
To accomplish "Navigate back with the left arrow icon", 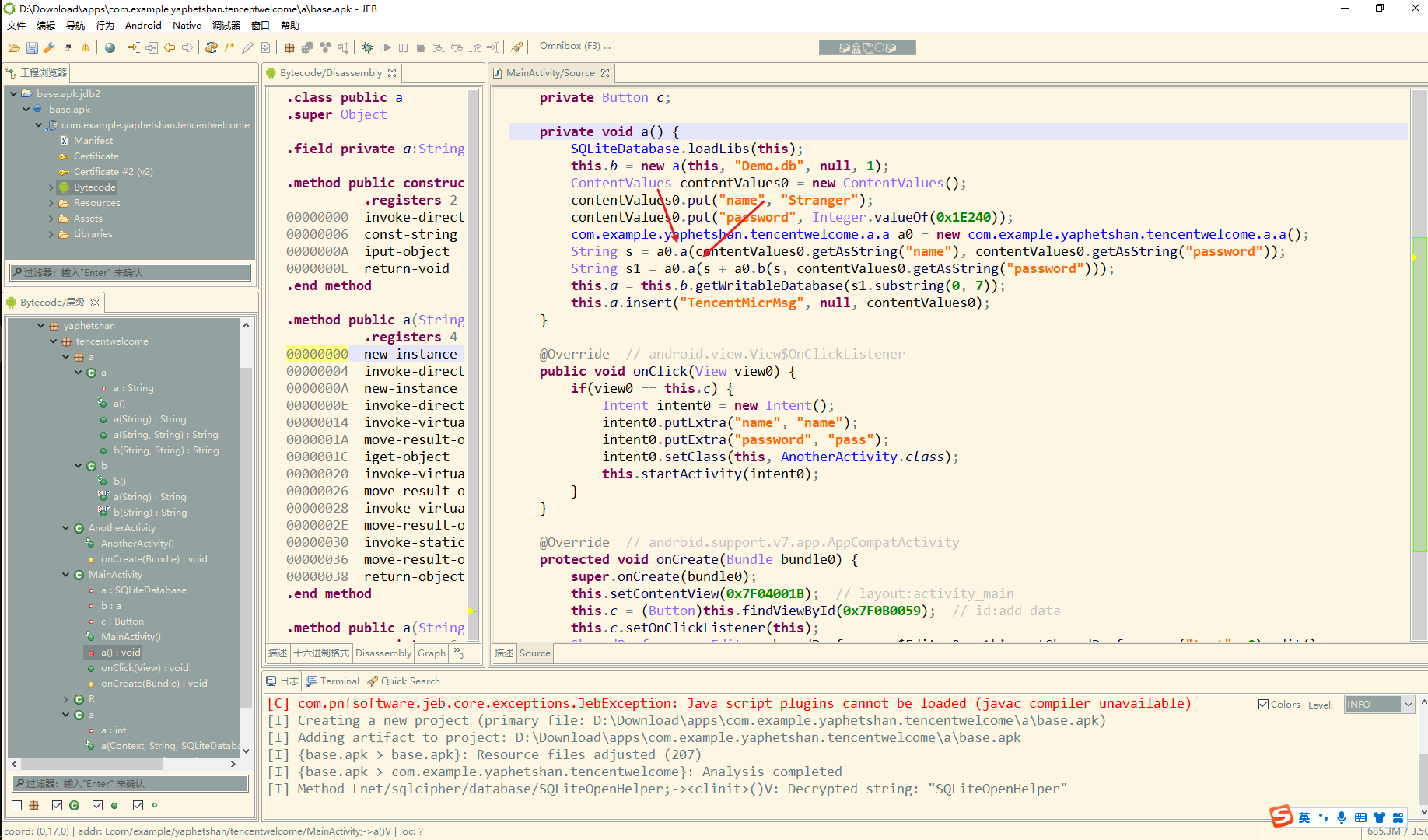I will 169,48.
